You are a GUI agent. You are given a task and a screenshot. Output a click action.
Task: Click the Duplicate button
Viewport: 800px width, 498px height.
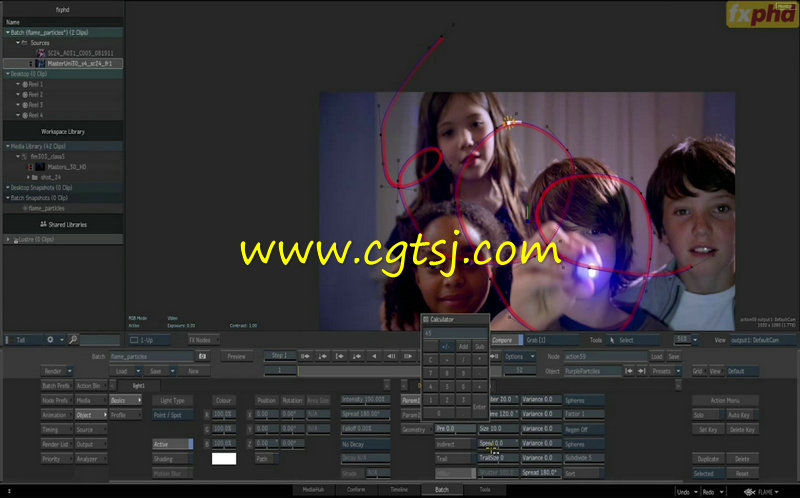click(x=708, y=459)
